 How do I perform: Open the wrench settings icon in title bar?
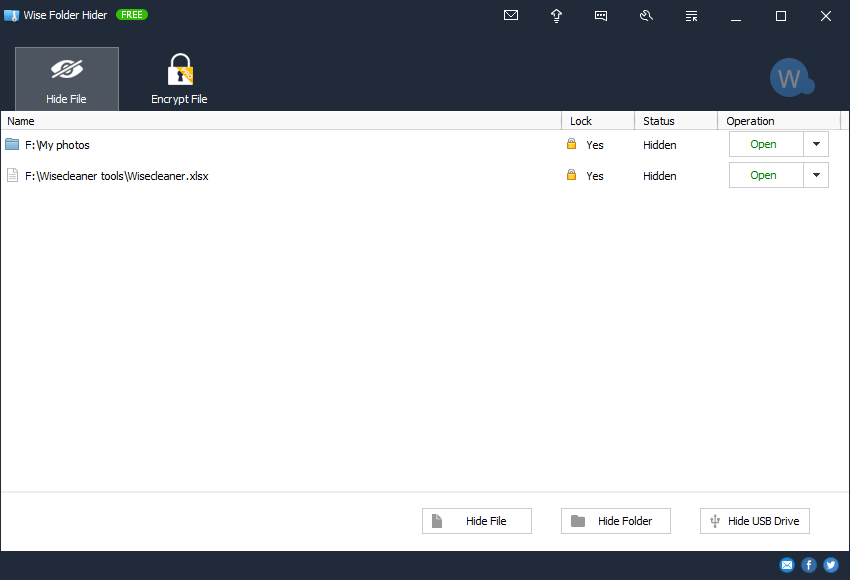pyautogui.click(x=646, y=16)
